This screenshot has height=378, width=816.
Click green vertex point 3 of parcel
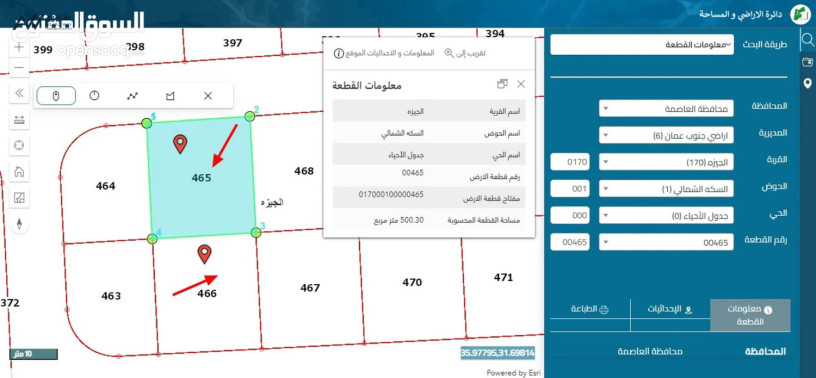pyautogui.click(x=256, y=232)
